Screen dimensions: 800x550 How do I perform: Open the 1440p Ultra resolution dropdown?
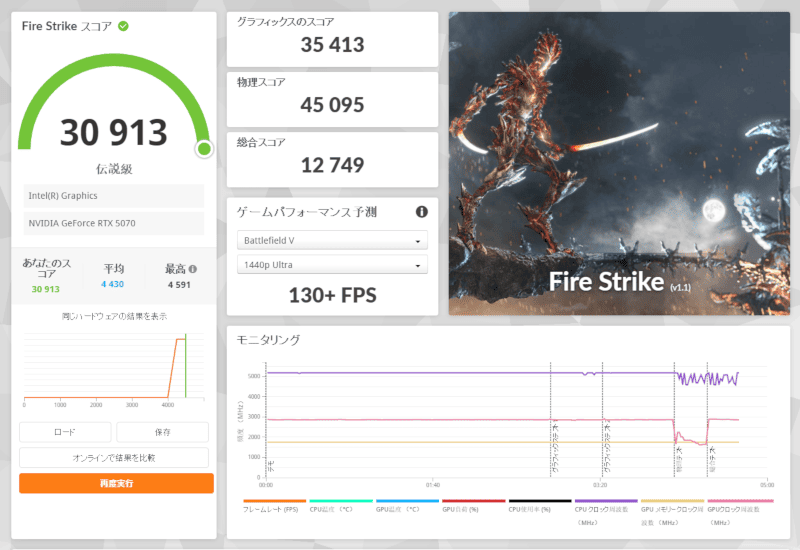point(333,265)
